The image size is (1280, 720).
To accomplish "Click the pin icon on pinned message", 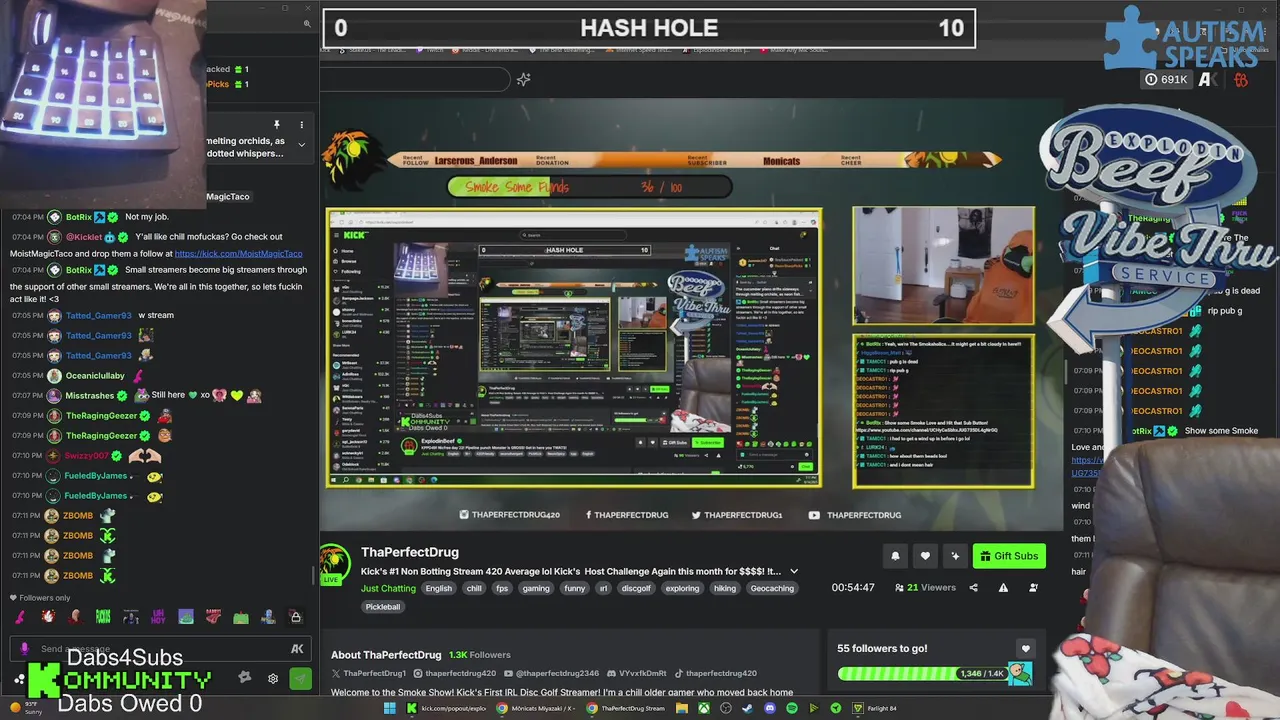I will [277, 125].
